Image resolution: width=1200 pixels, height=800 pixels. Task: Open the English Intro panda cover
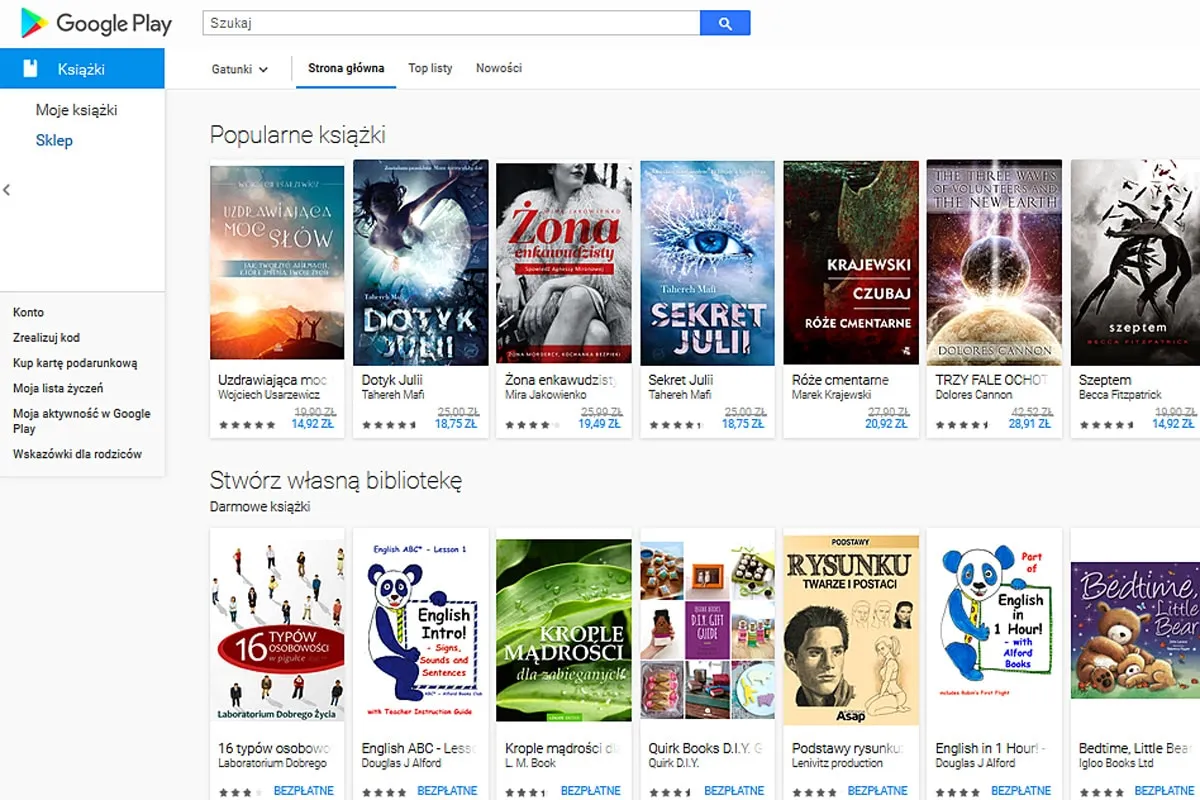[421, 630]
